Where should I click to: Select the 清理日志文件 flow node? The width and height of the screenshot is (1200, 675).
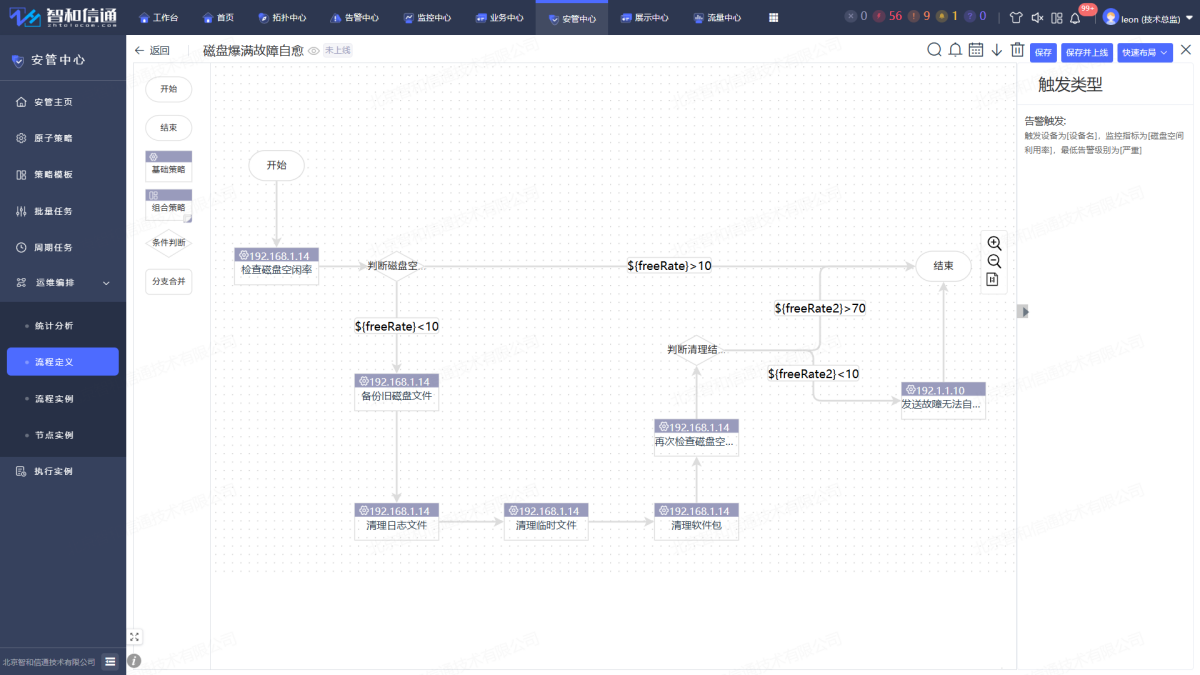point(397,522)
